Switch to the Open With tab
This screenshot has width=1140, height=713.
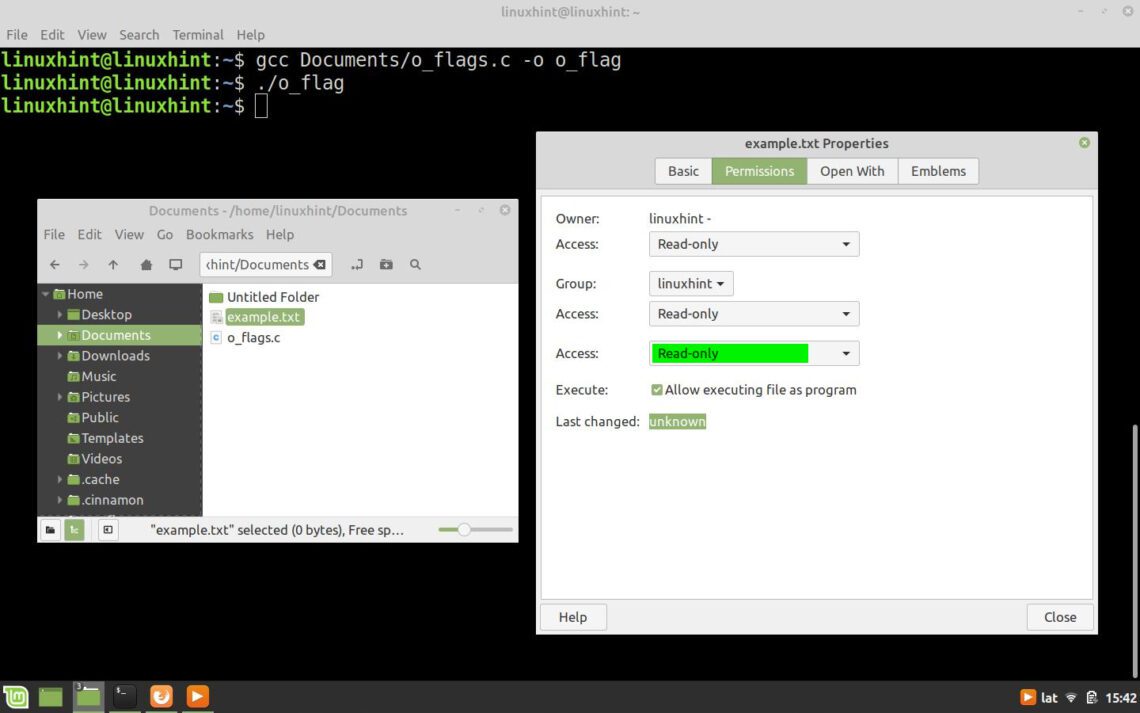852,171
